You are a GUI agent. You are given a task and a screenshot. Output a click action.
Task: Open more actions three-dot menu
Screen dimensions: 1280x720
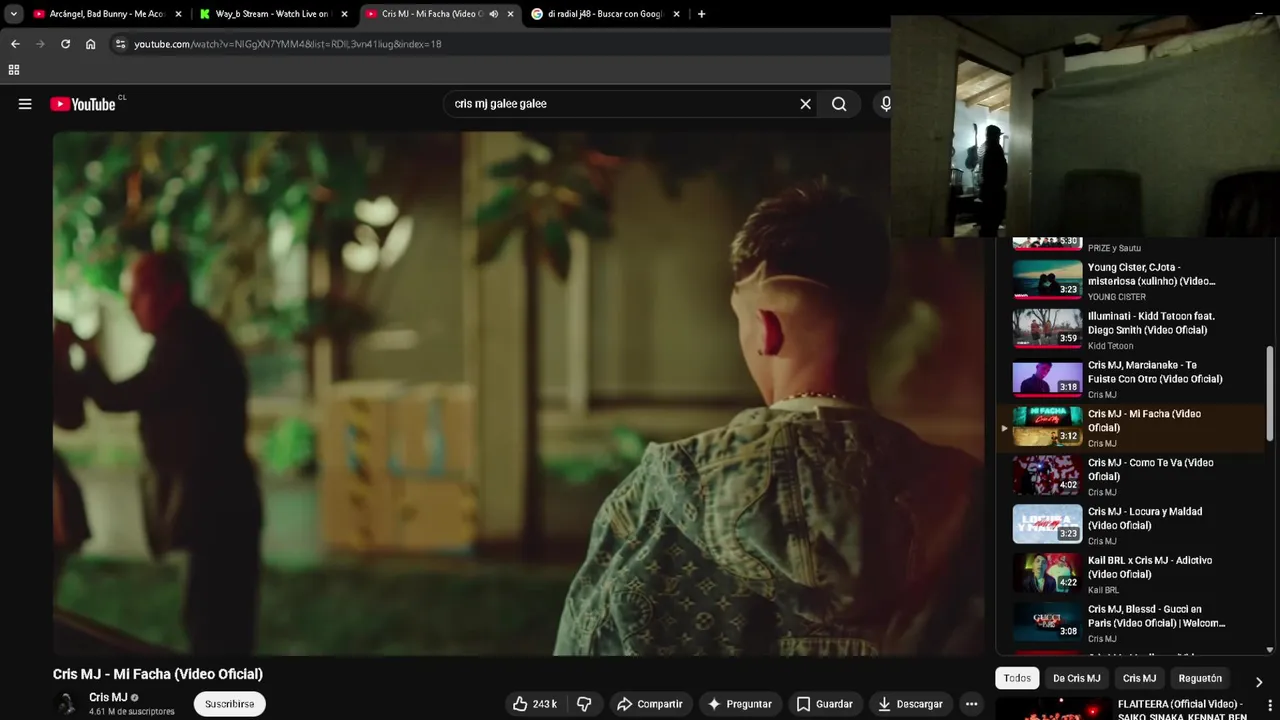pyautogui.click(x=971, y=704)
